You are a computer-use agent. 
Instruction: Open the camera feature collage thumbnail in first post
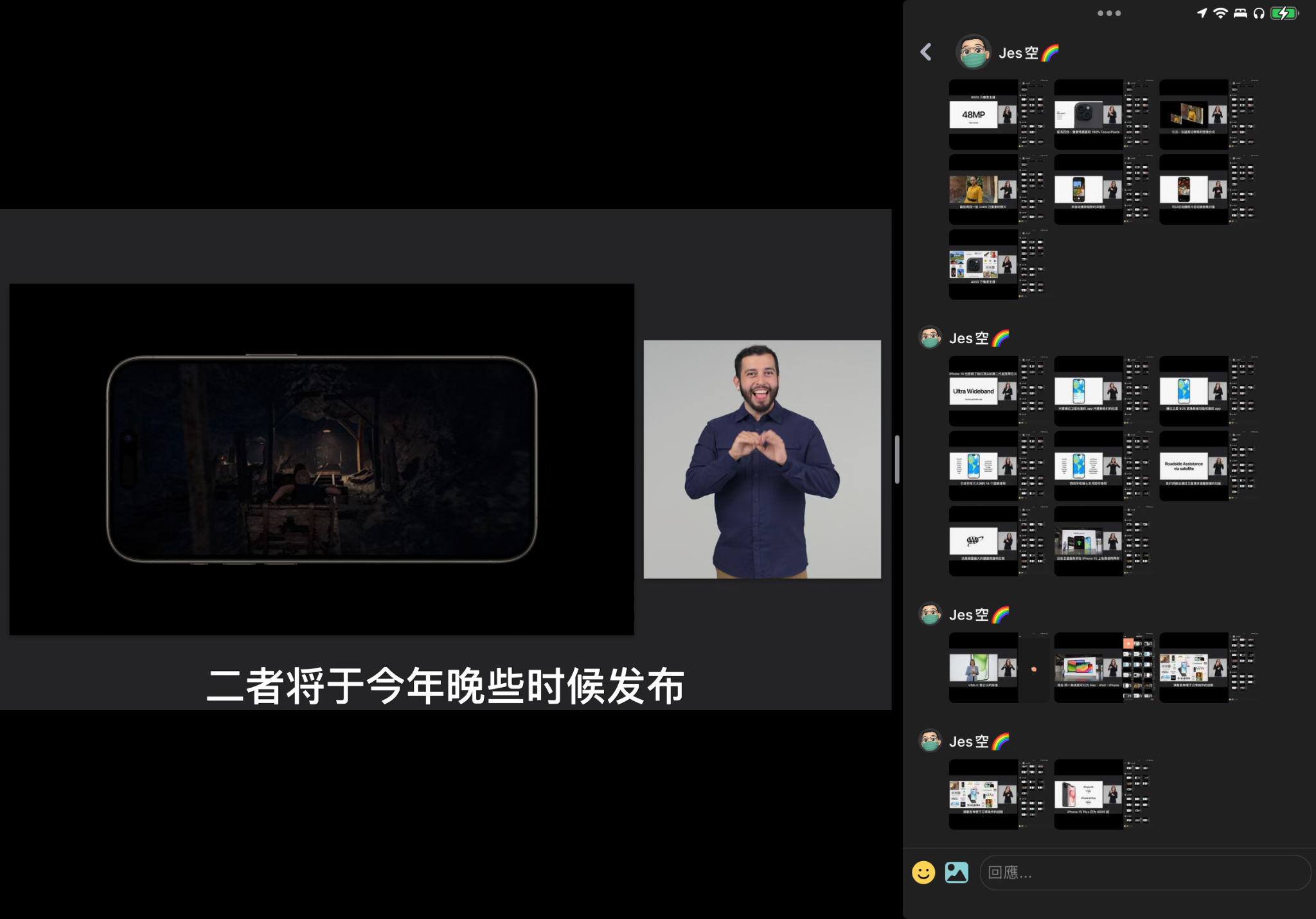(998, 264)
